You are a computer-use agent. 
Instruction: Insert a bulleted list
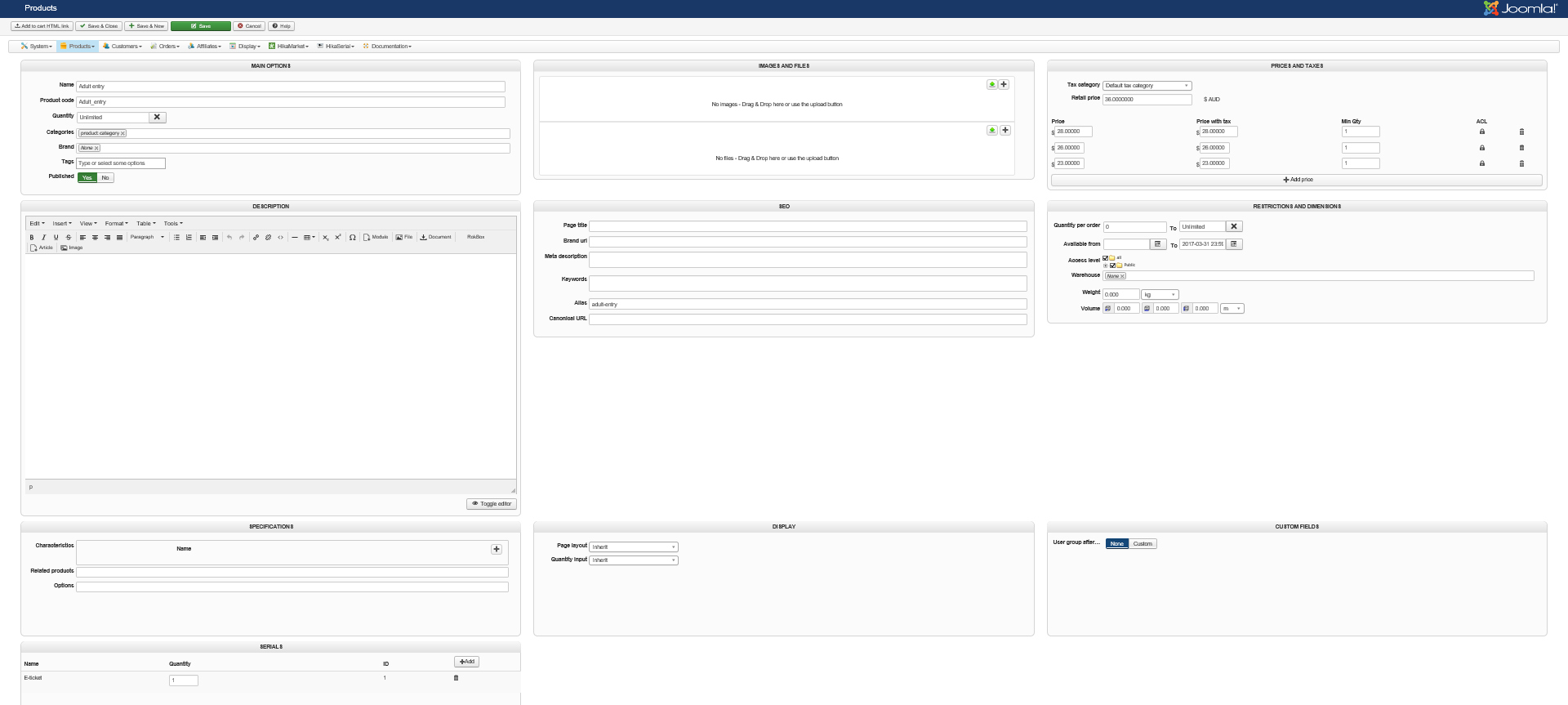pyautogui.click(x=176, y=238)
